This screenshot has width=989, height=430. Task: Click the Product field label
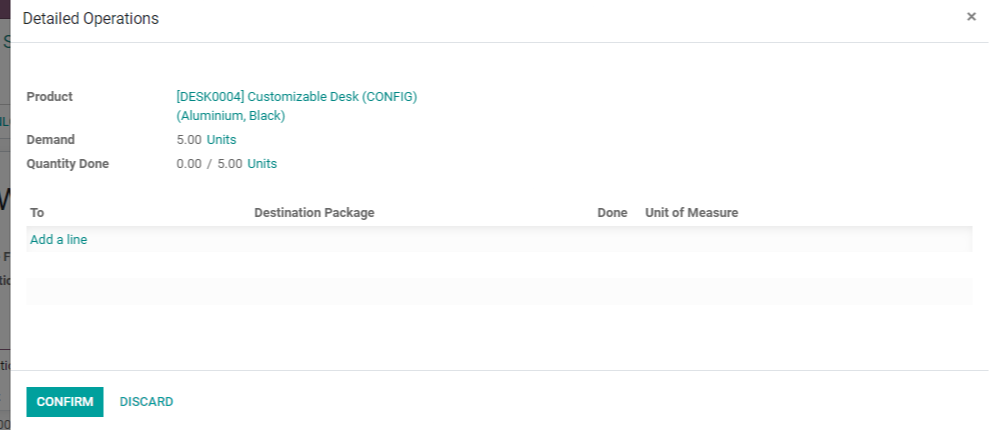tap(49, 97)
